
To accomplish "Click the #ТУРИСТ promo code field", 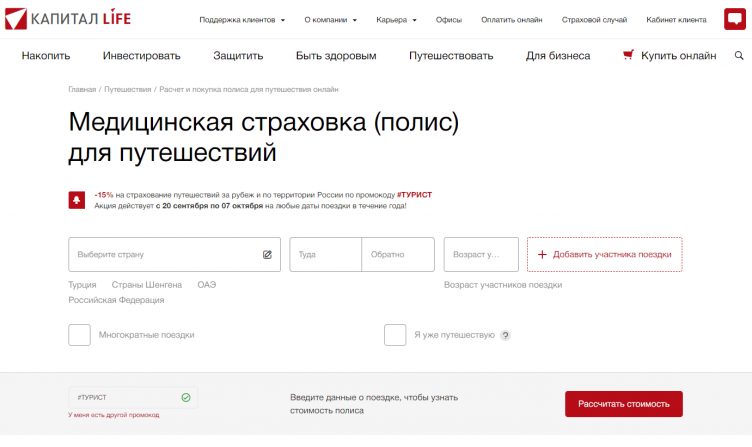I will 133,398.
